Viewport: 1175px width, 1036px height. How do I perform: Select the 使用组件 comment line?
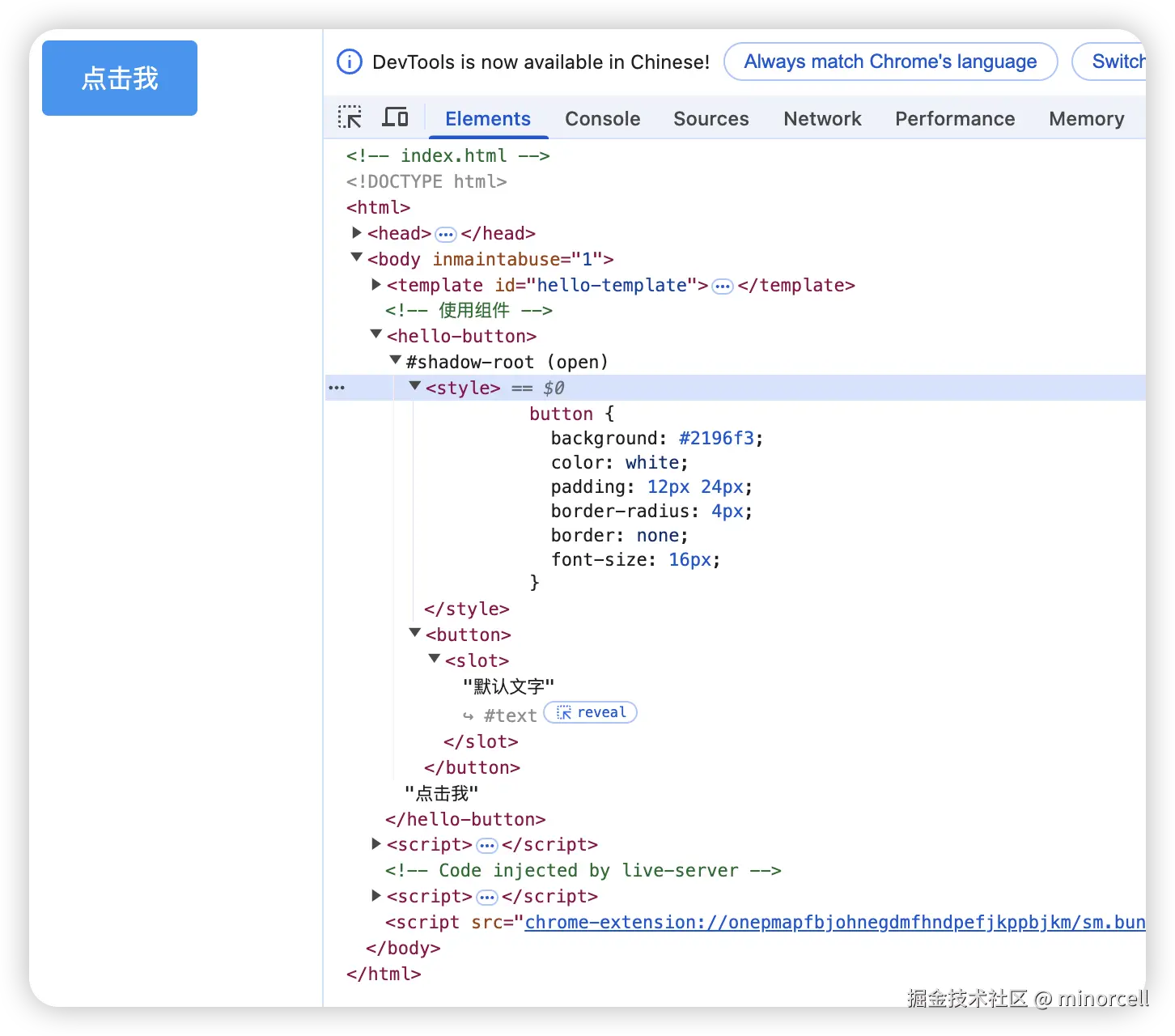pos(469,311)
